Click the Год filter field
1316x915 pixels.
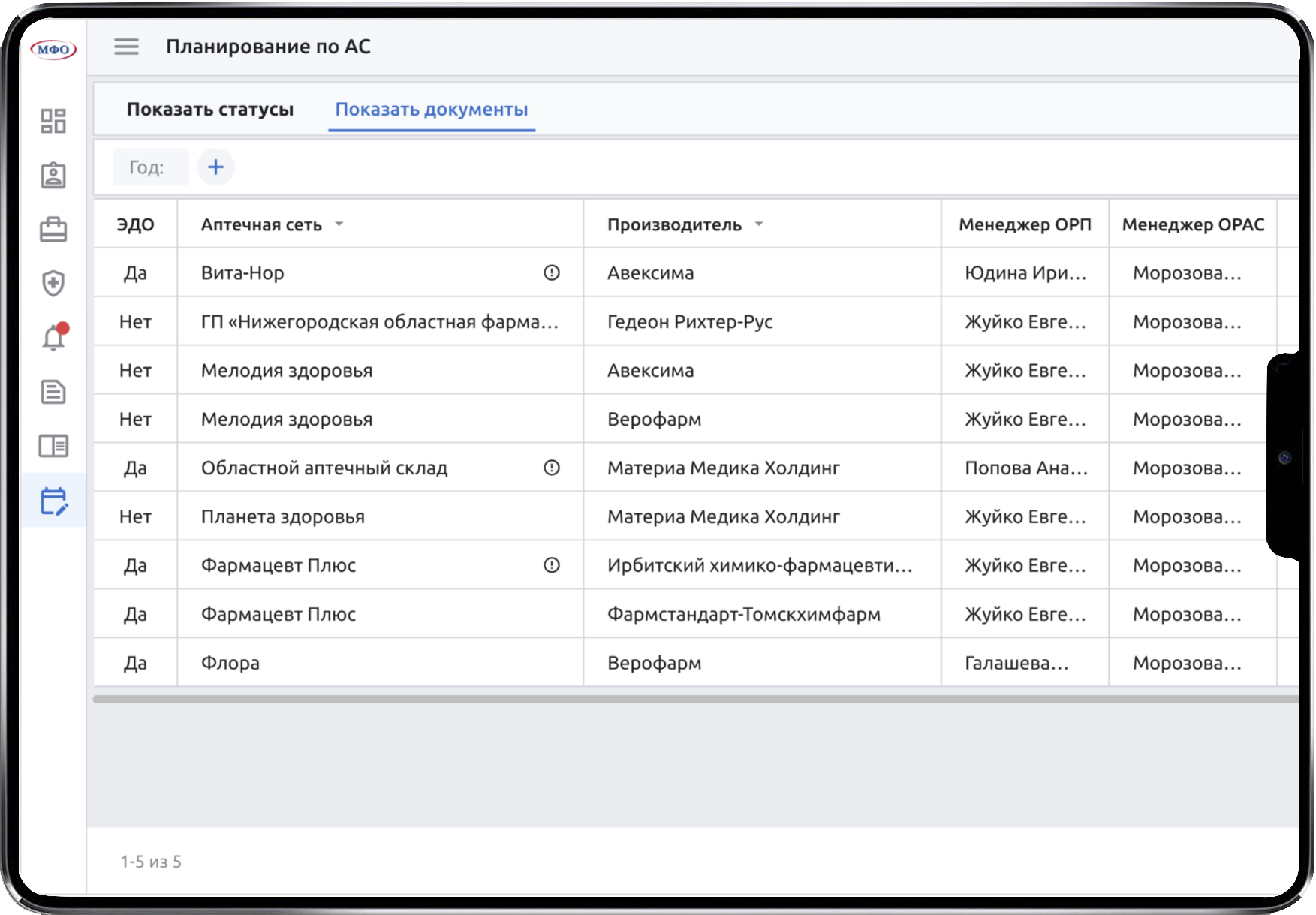[x=150, y=167]
